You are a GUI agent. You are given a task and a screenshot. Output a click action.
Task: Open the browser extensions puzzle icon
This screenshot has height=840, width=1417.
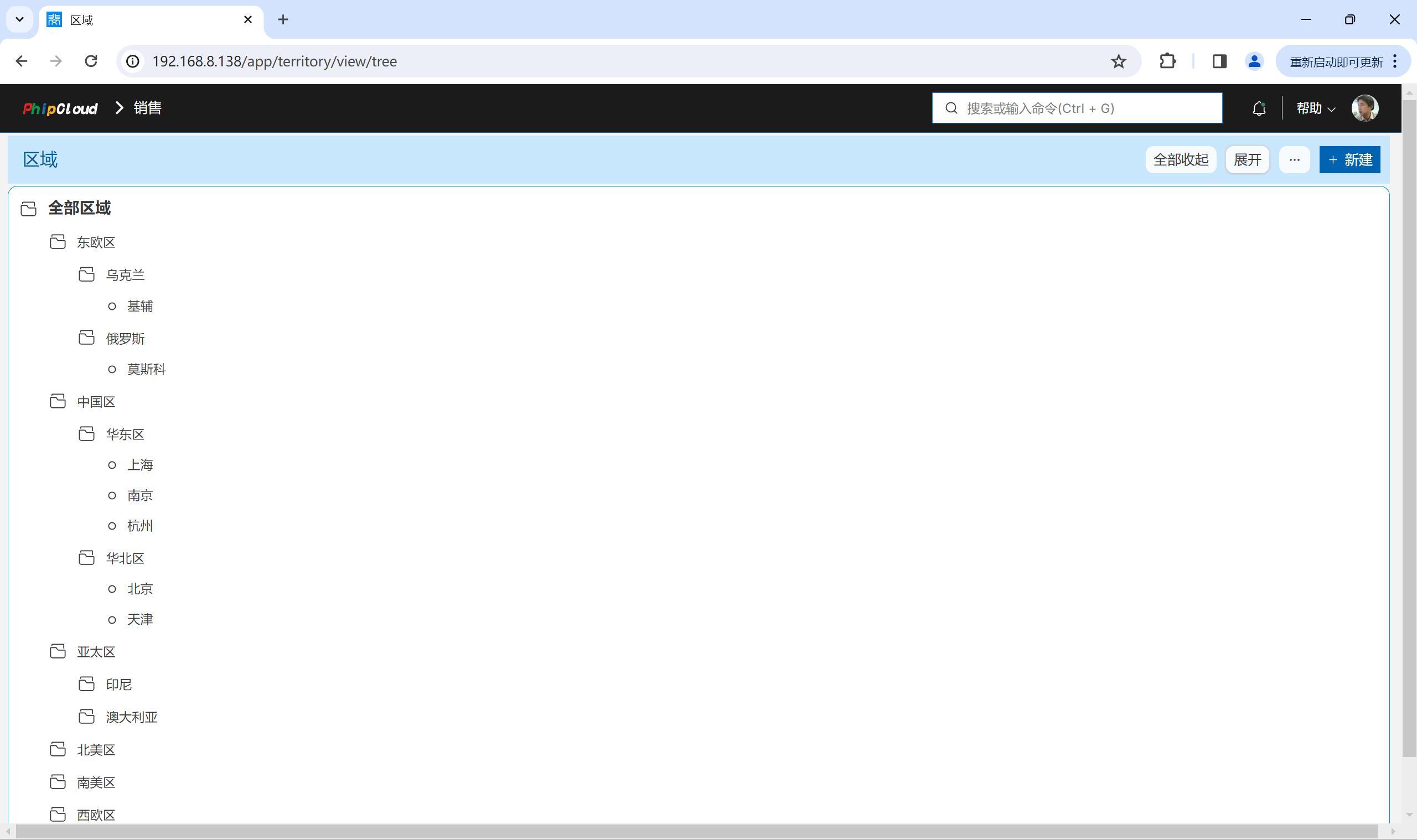click(1167, 61)
